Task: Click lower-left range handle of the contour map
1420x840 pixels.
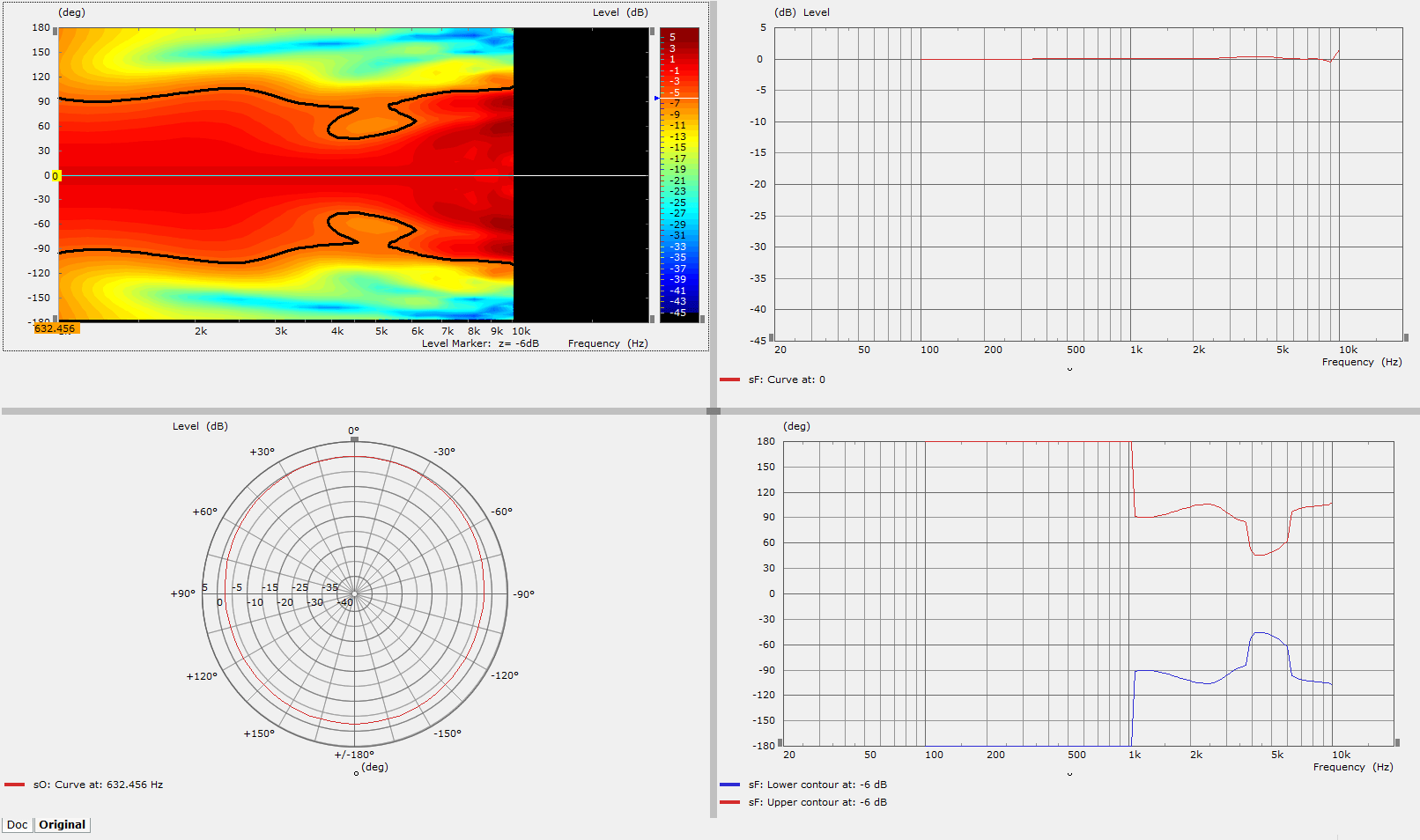Action: coord(55,319)
